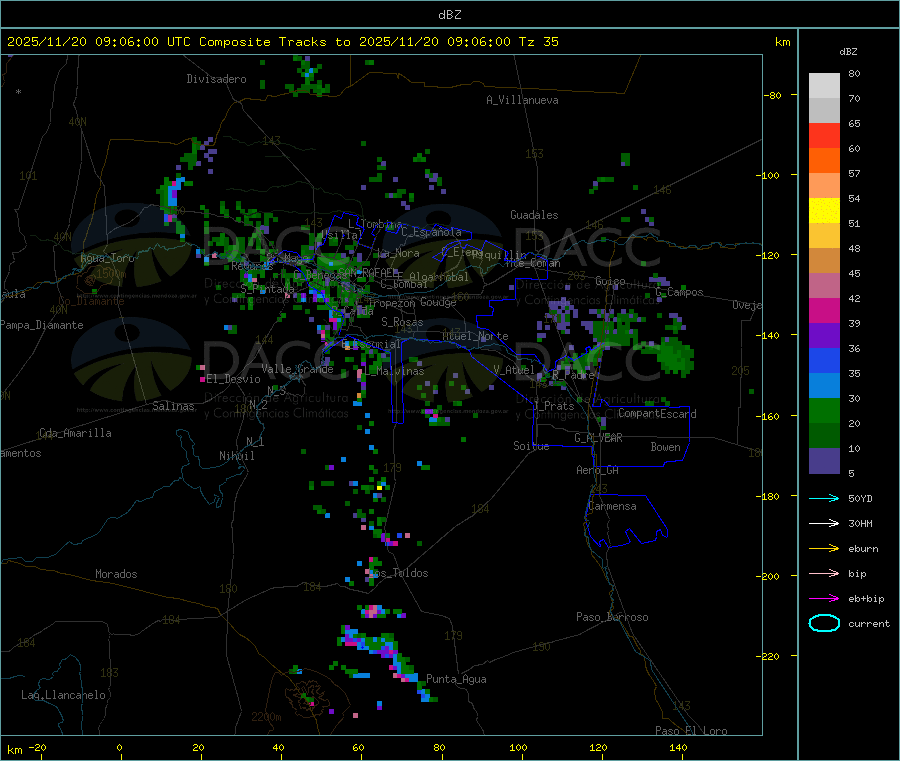The width and height of the screenshot is (900, 761).
Task: Click the 'S_Rosas' map label
Action: click(402, 323)
